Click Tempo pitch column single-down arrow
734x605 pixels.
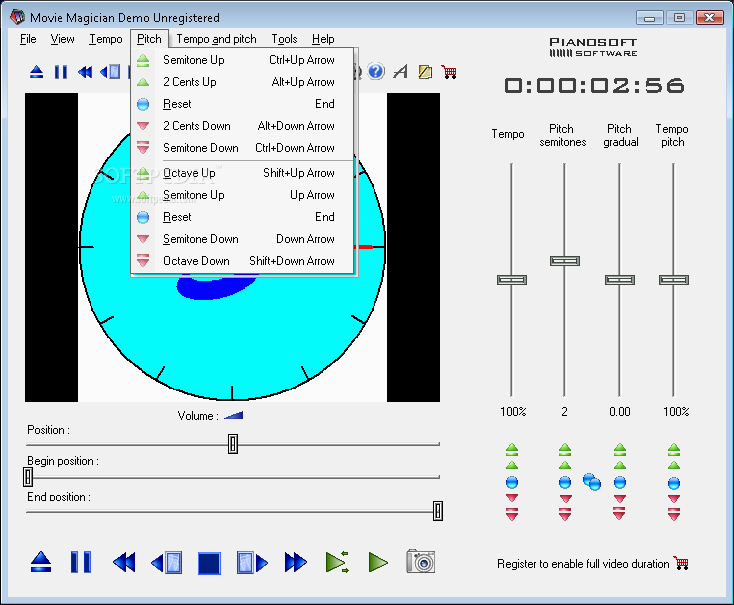(674, 499)
